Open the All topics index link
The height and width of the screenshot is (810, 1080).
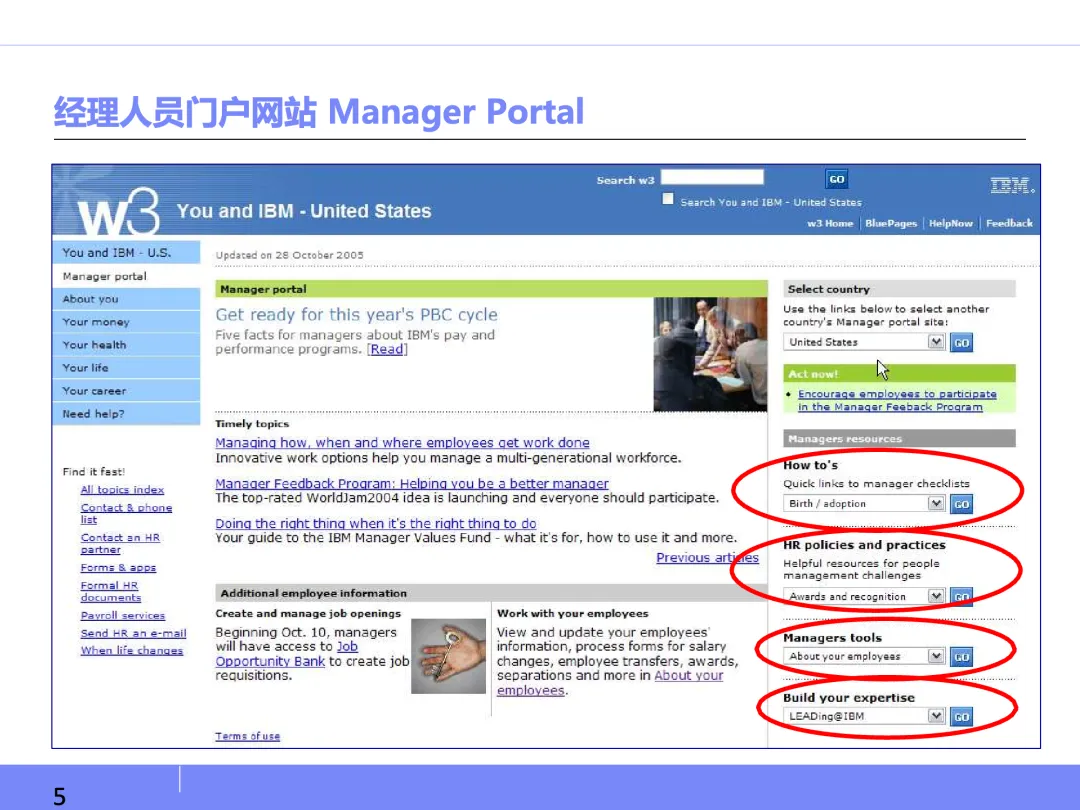tap(122, 490)
